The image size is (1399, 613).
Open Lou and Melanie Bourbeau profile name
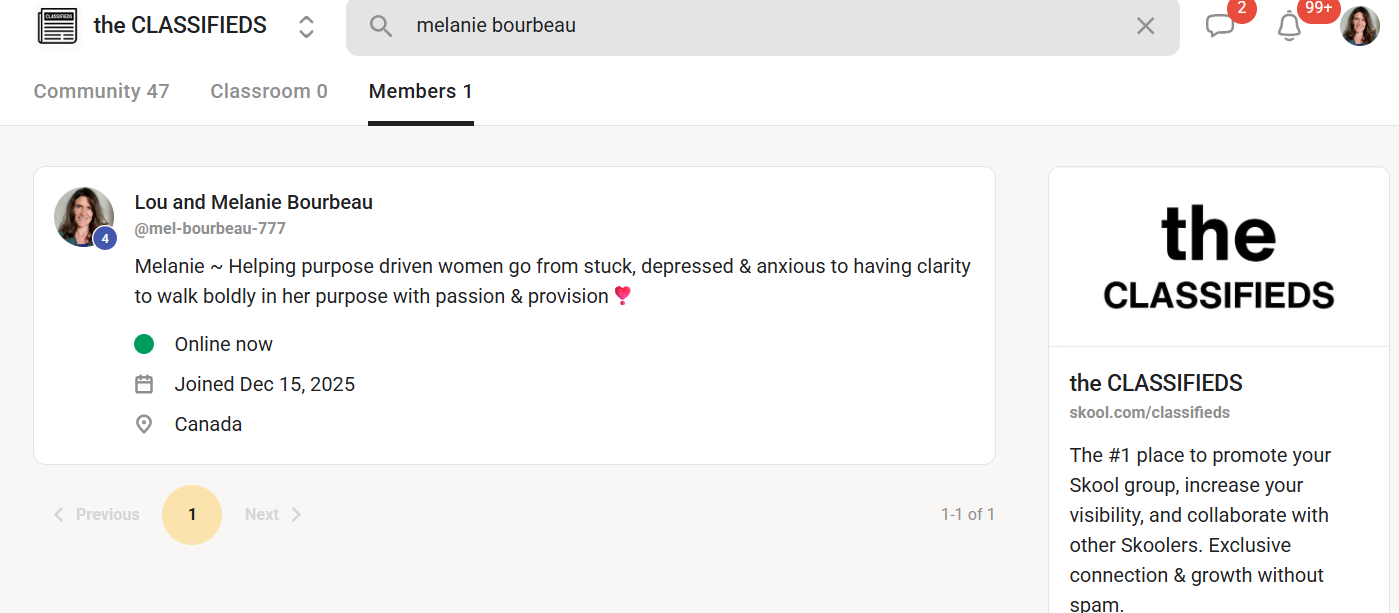coord(254,202)
